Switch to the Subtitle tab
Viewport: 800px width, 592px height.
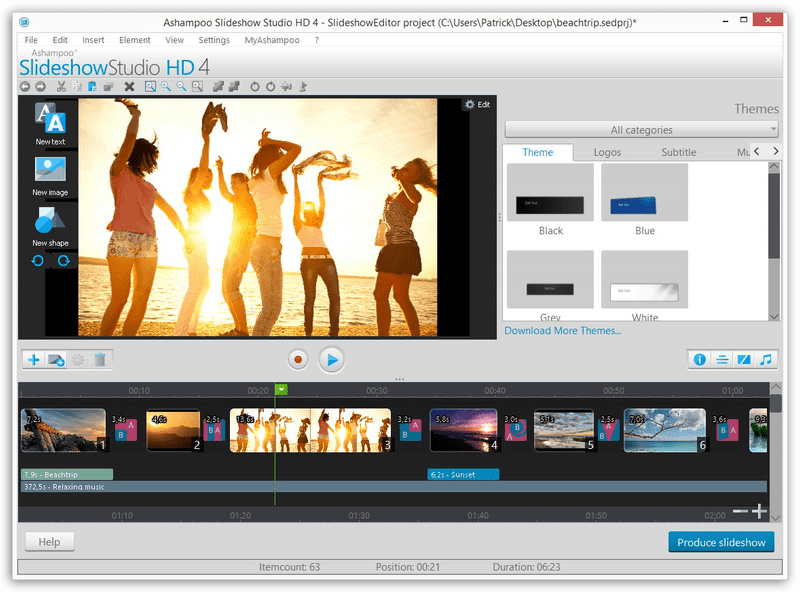(x=679, y=152)
